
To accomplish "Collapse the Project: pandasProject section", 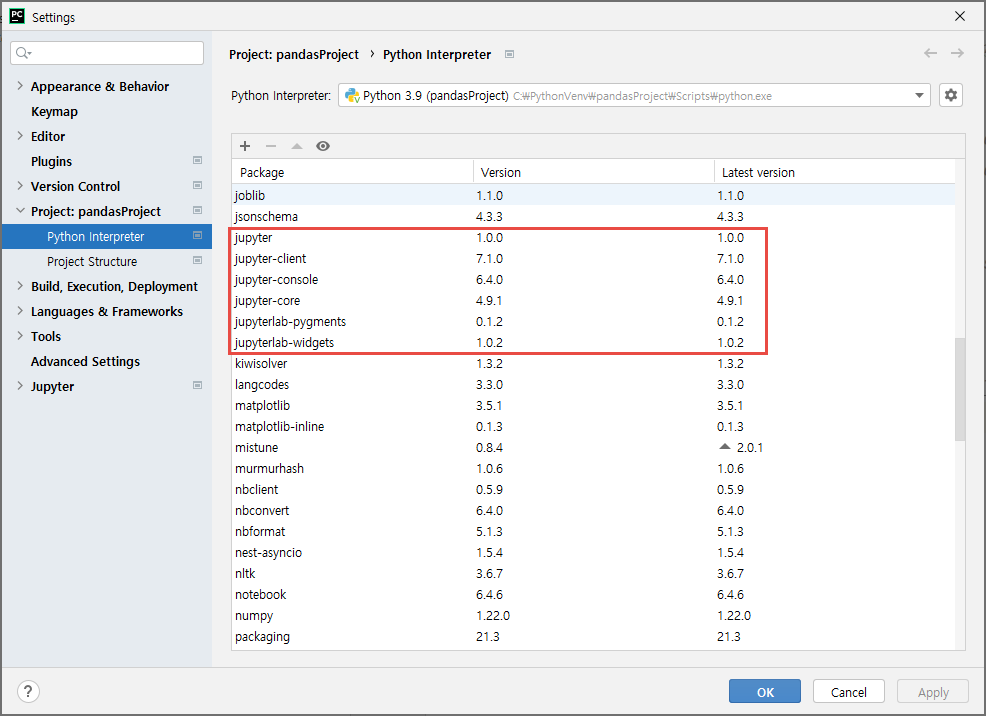I will pyautogui.click(x=20, y=211).
